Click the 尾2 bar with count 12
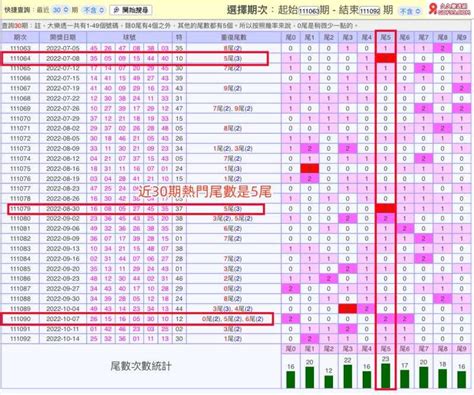Image resolution: width=474 pixels, height=395 pixels. point(328,382)
